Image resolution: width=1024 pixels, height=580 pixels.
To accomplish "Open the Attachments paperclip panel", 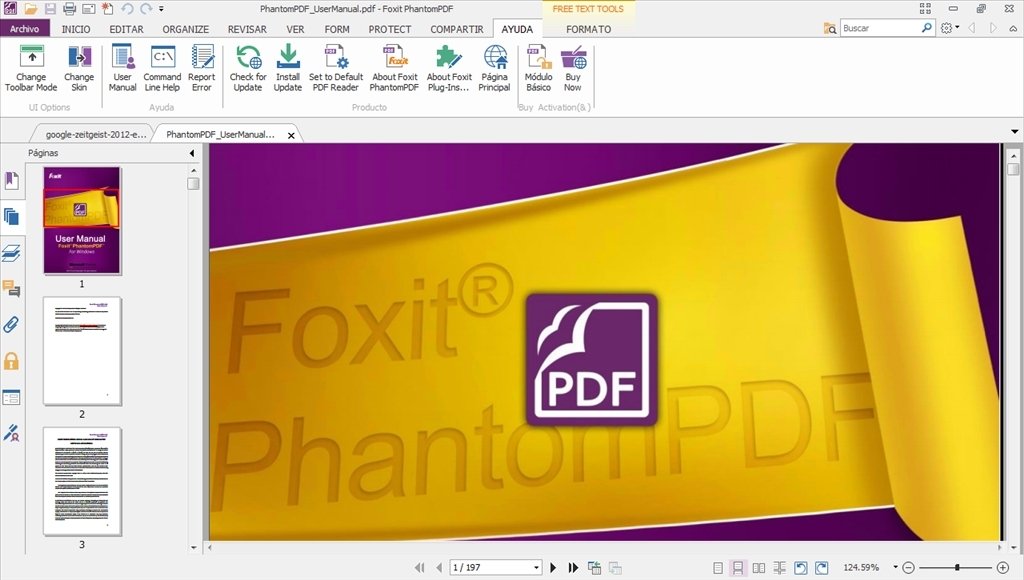I will click(11, 325).
